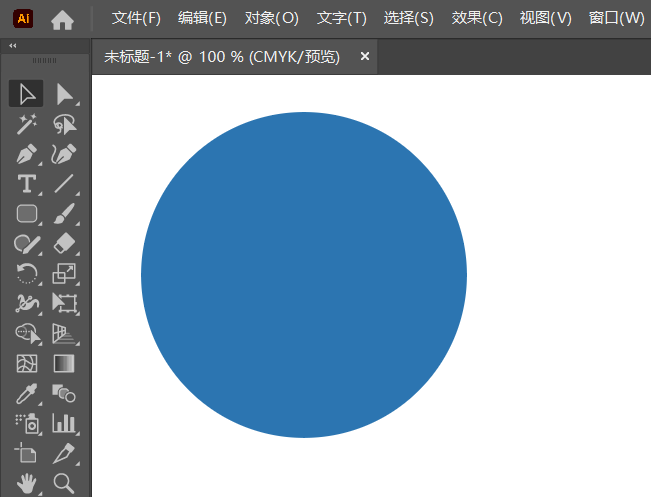Choose the Lasso tool
This screenshot has height=497, width=651.
coord(64,124)
